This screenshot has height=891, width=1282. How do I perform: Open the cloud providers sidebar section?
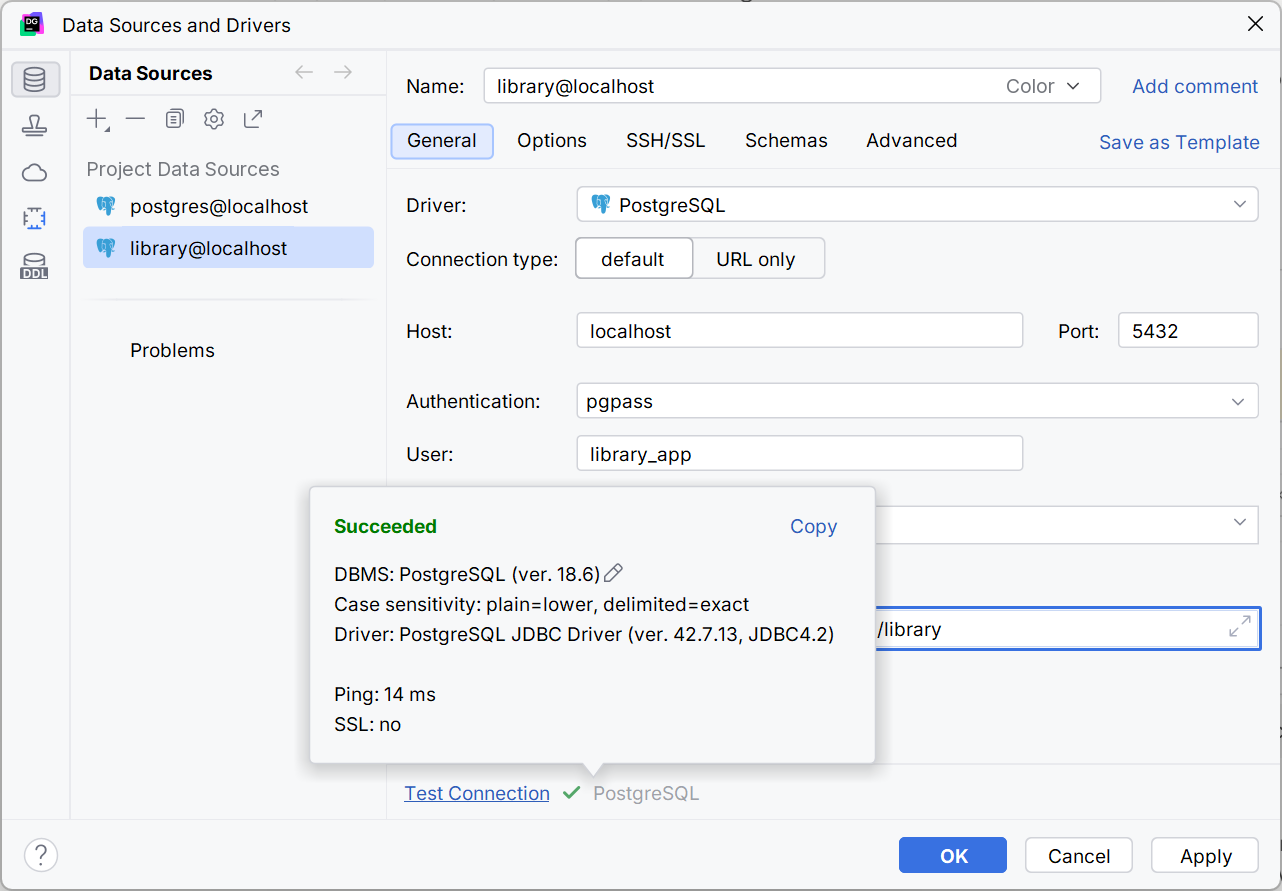[x=35, y=173]
